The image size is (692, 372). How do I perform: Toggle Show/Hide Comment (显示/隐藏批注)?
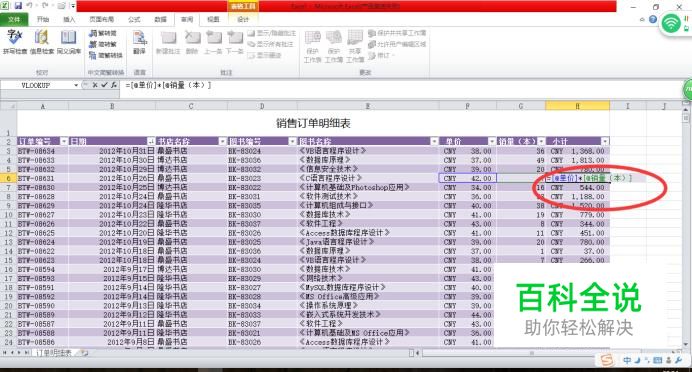(271, 33)
